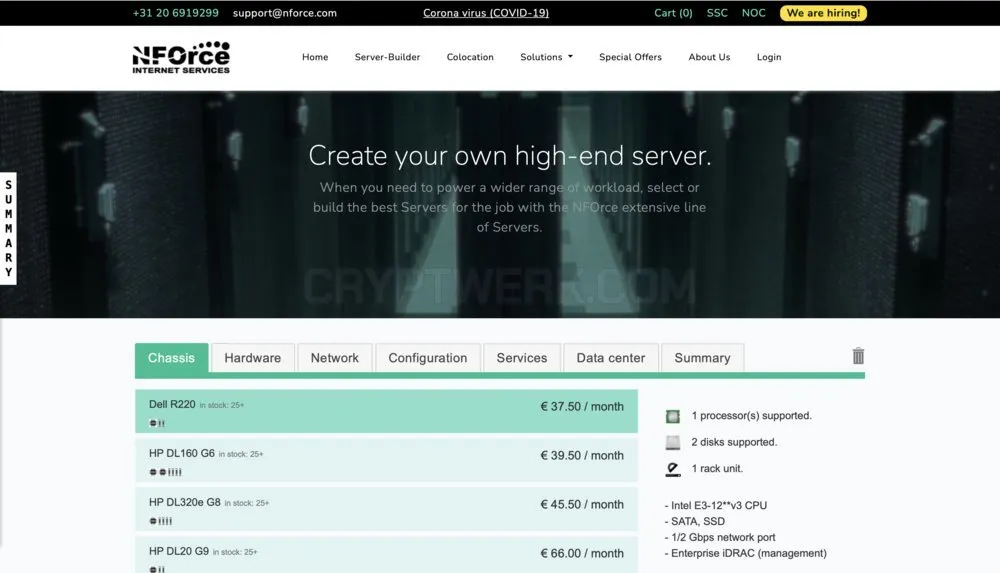Click the NFOrce Internet Services logo

click(181, 57)
